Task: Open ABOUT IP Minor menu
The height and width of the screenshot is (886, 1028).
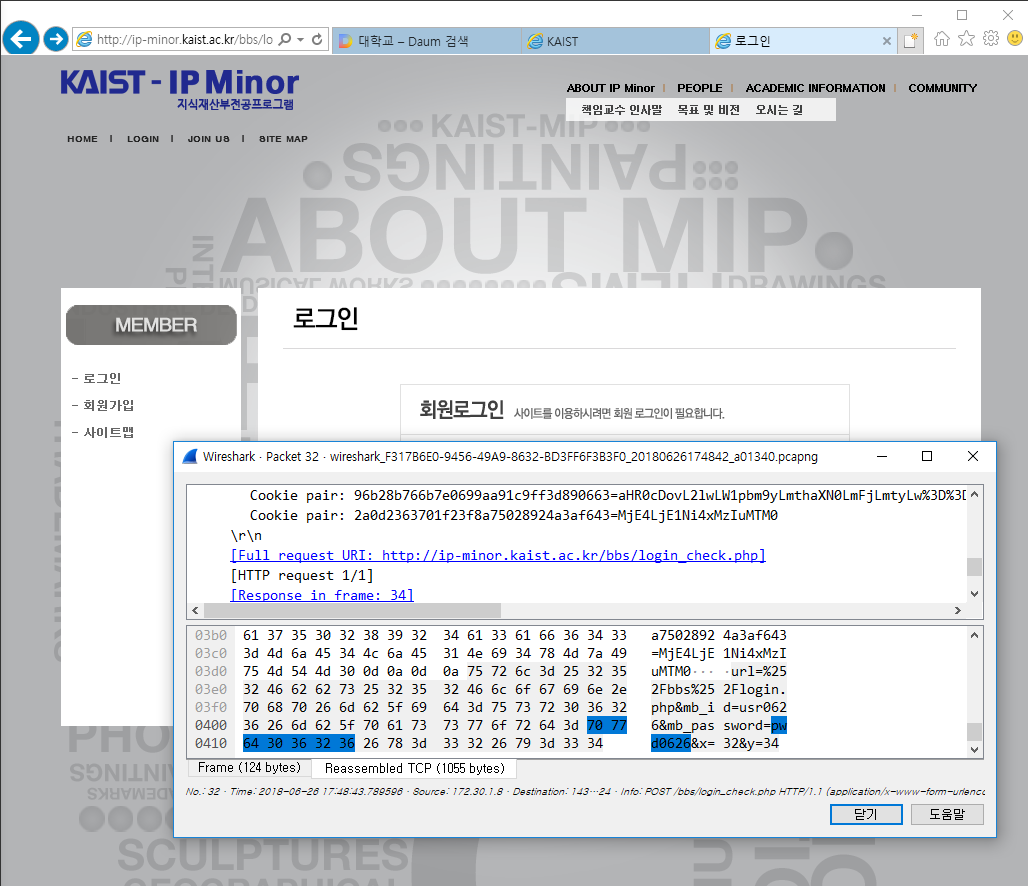Action: [x=610, y=88]
